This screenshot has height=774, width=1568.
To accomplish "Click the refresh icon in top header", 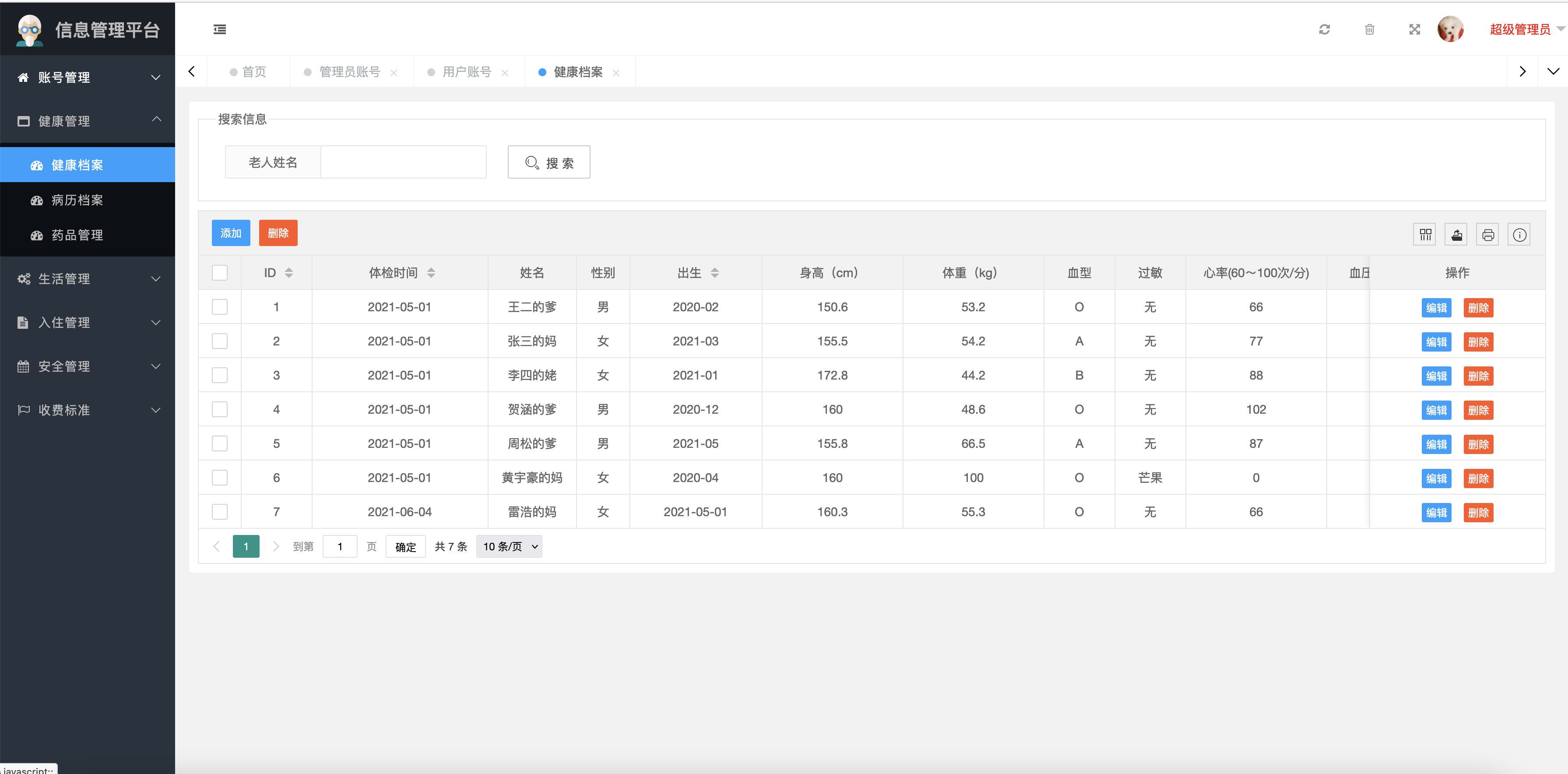I will [1324, 29].
